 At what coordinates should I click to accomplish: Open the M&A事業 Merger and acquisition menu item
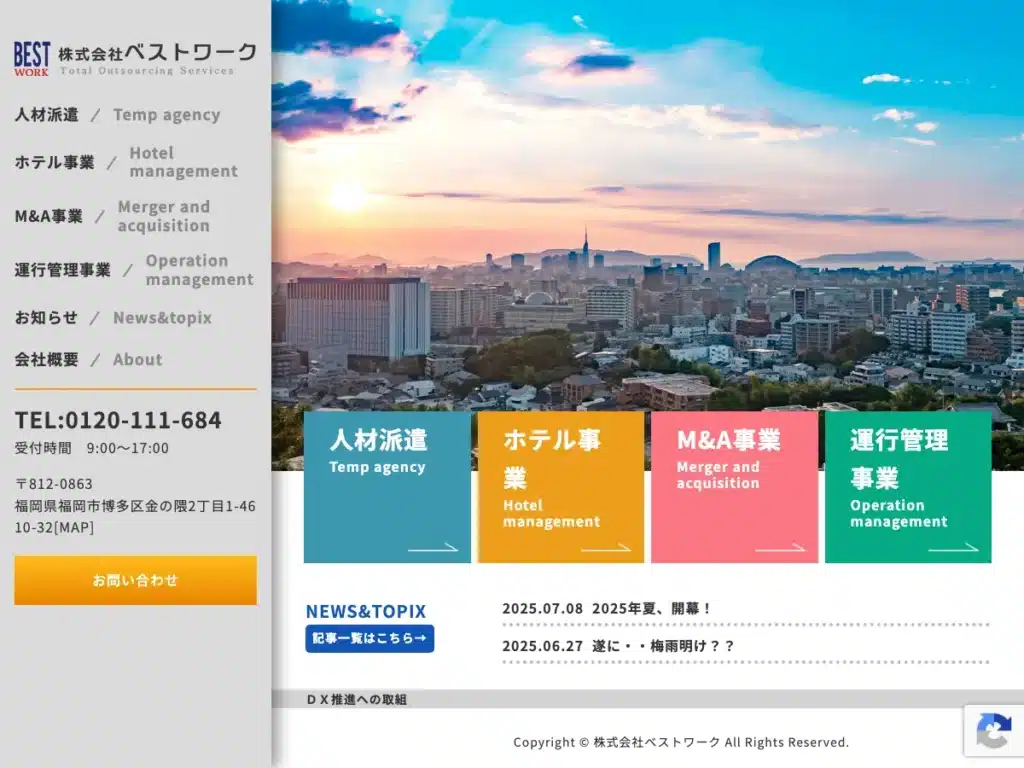pos(112,216)
